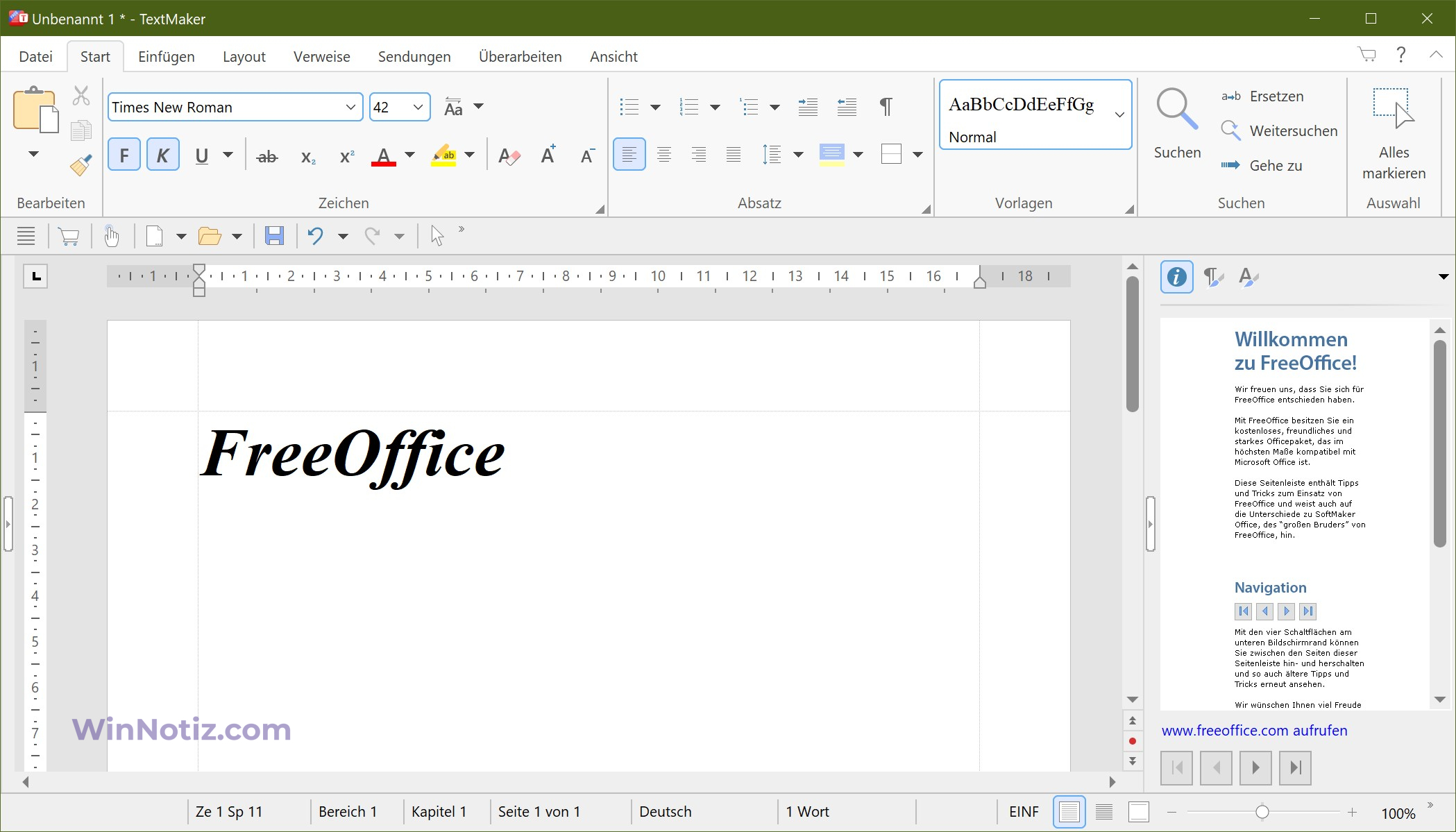Toggle right paragraph alignment
The height and width of the screenshot is (832, 1456).
tap(699, 154)
